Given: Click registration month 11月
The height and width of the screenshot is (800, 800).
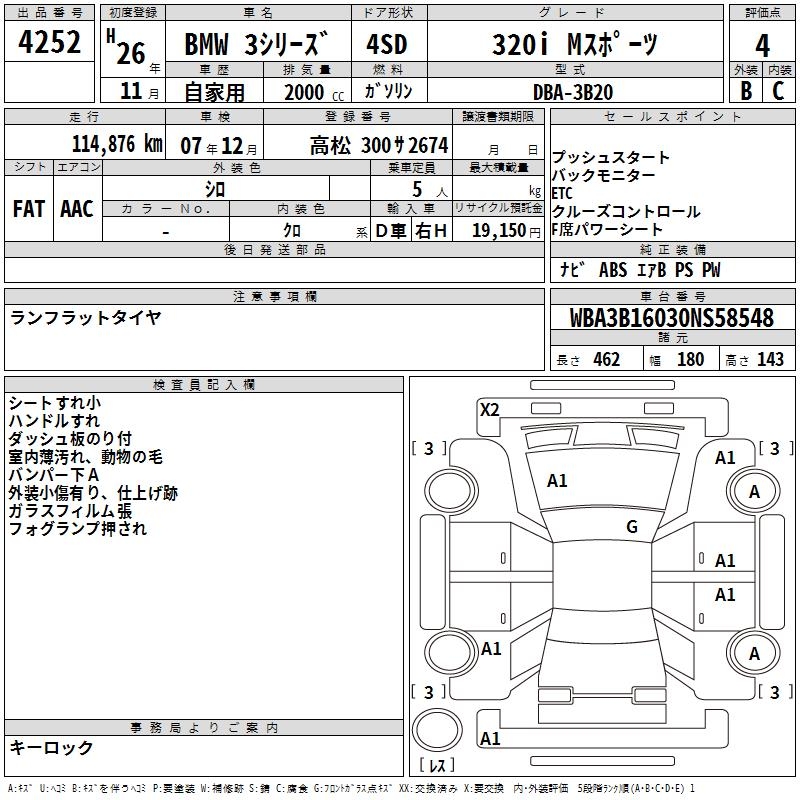Looking at the screenshot, I should pos(139,91).
